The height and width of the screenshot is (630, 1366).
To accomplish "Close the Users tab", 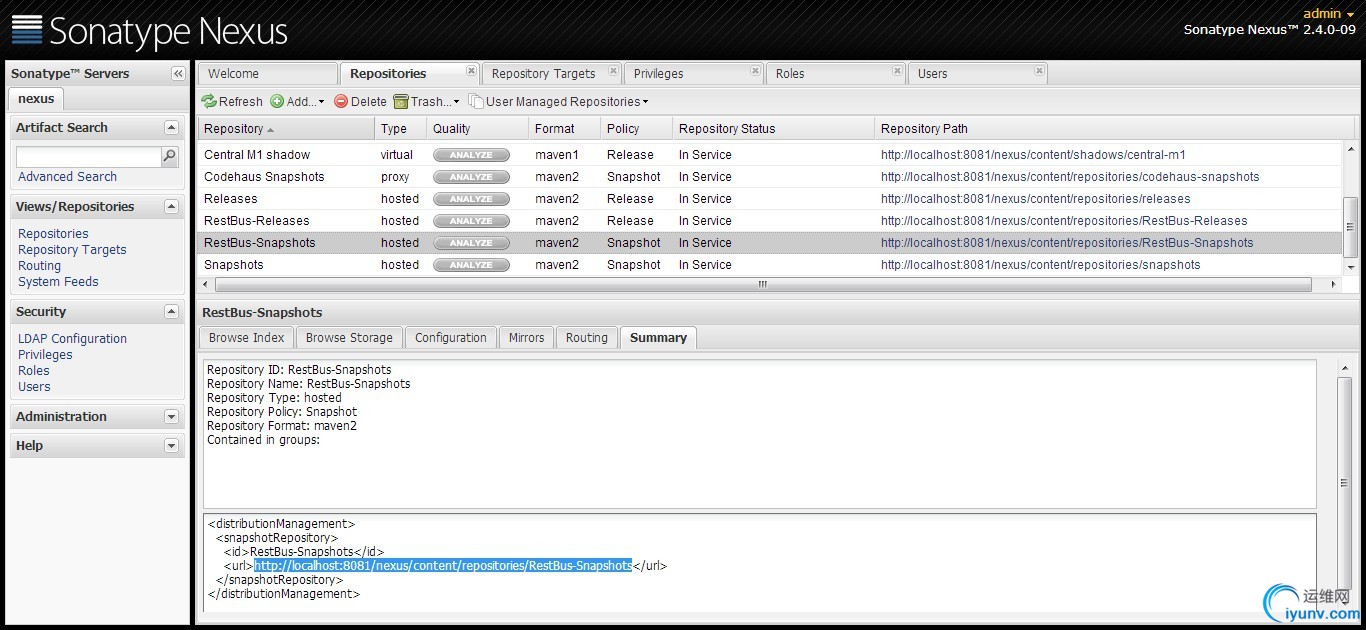I will click(1039, 71).
